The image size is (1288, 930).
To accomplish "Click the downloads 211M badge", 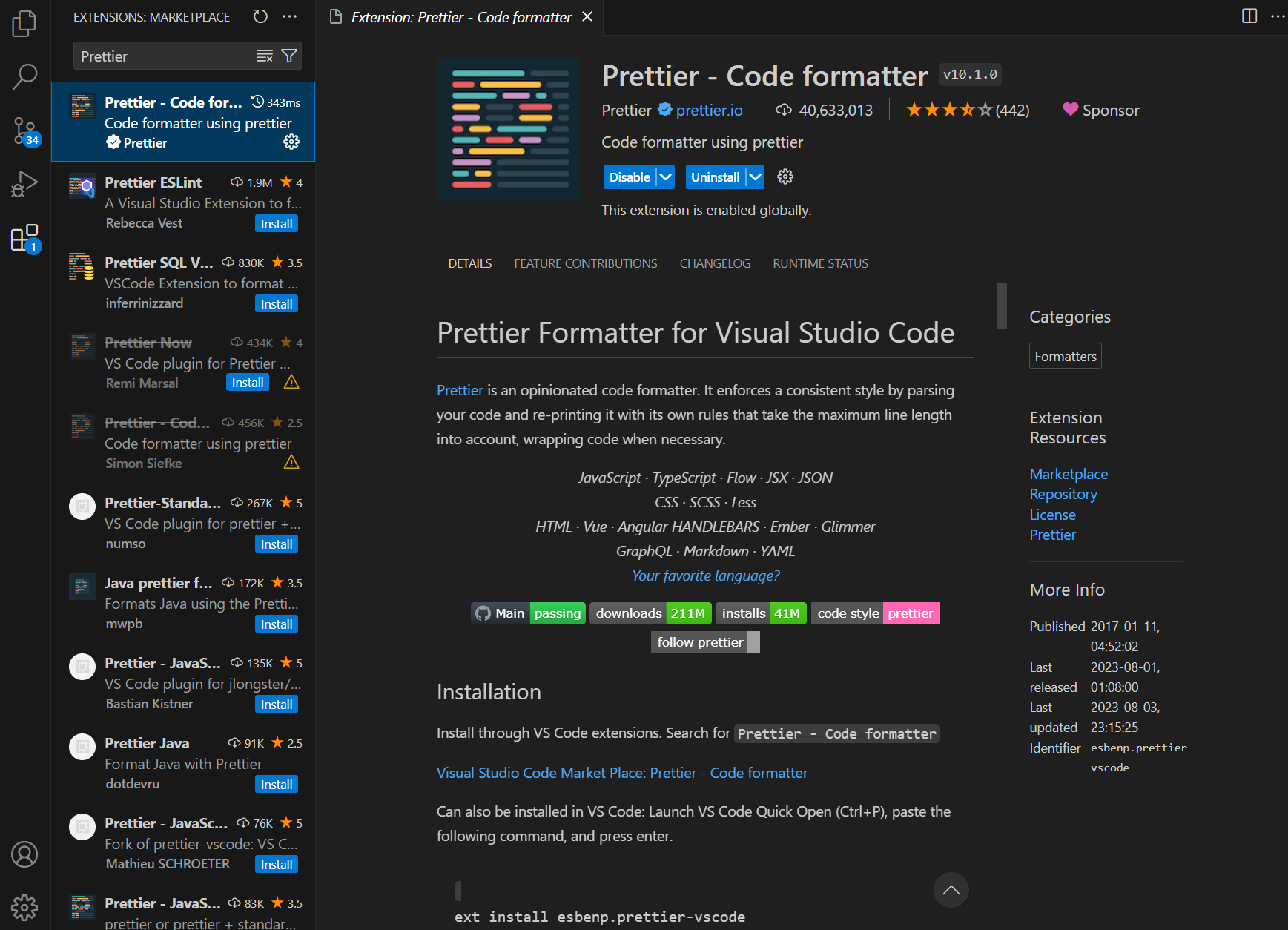I will tap(650, 613).
